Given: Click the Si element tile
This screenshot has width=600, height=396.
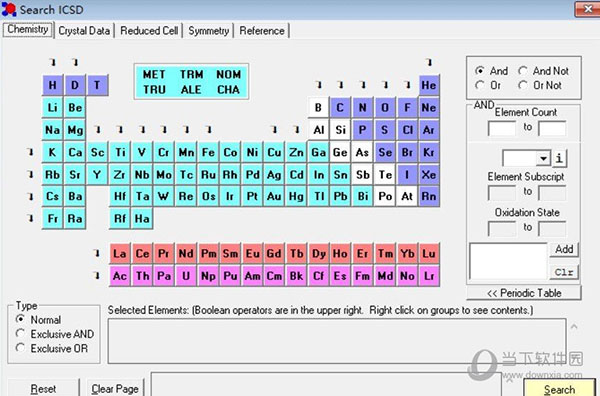Looking at the screenshot, I should pos(340,130).
